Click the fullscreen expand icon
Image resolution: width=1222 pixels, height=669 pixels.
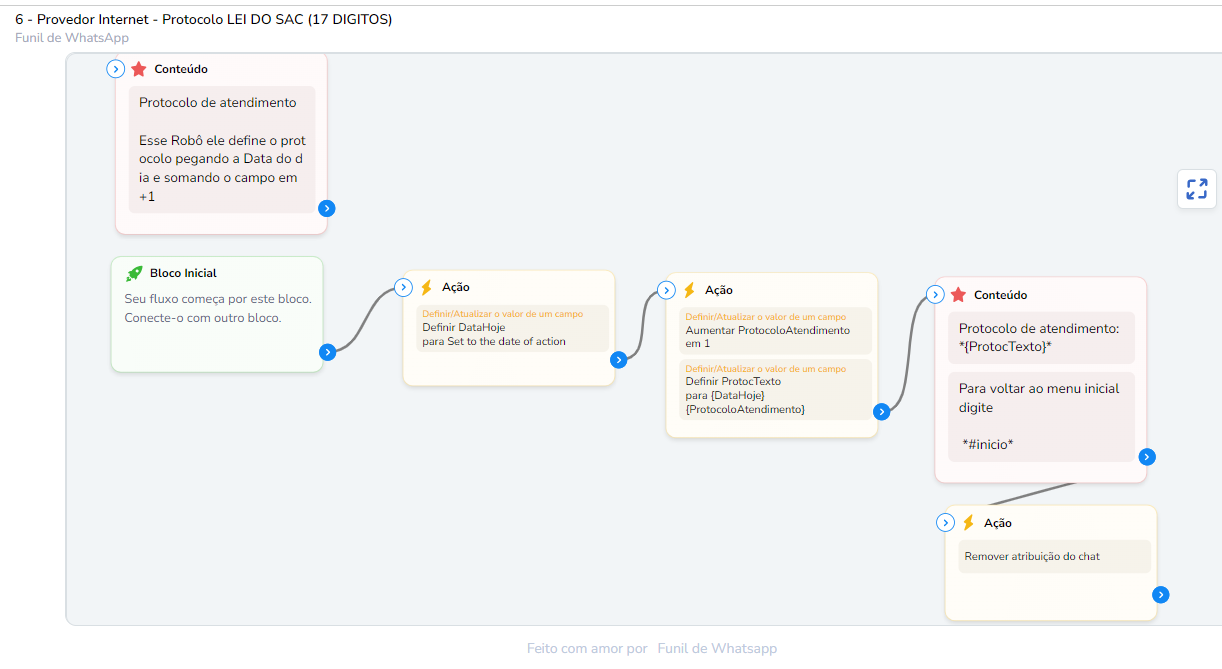click(x=1196, y=189)
